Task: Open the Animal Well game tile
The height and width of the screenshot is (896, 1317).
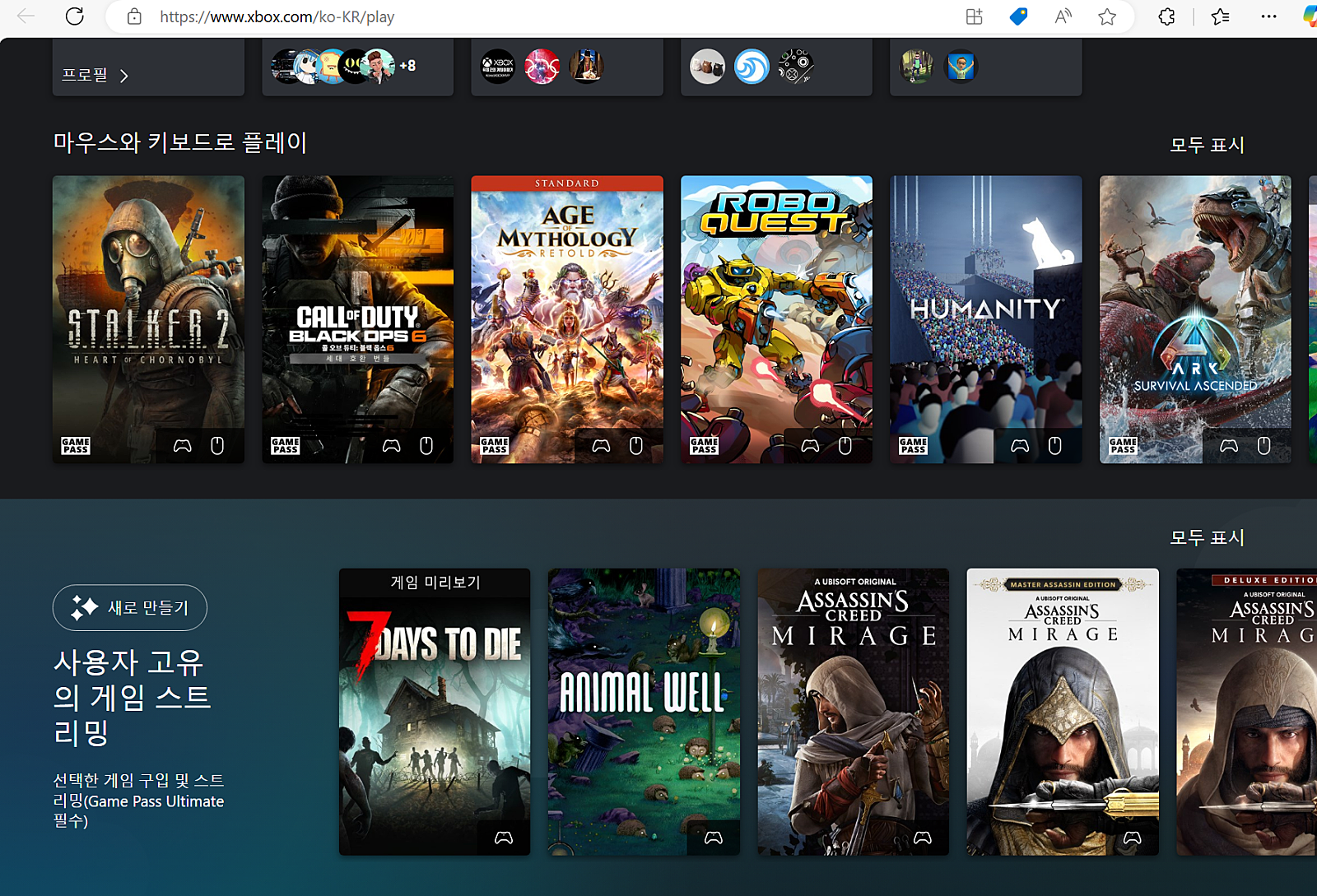Action: [x=644, y=712]
